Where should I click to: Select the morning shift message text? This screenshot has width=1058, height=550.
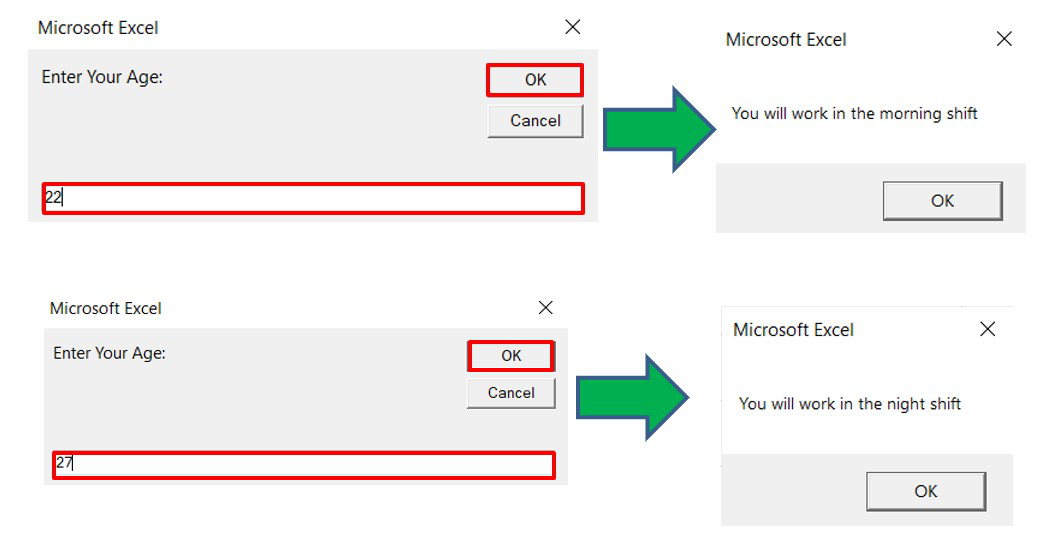point(854,113)
